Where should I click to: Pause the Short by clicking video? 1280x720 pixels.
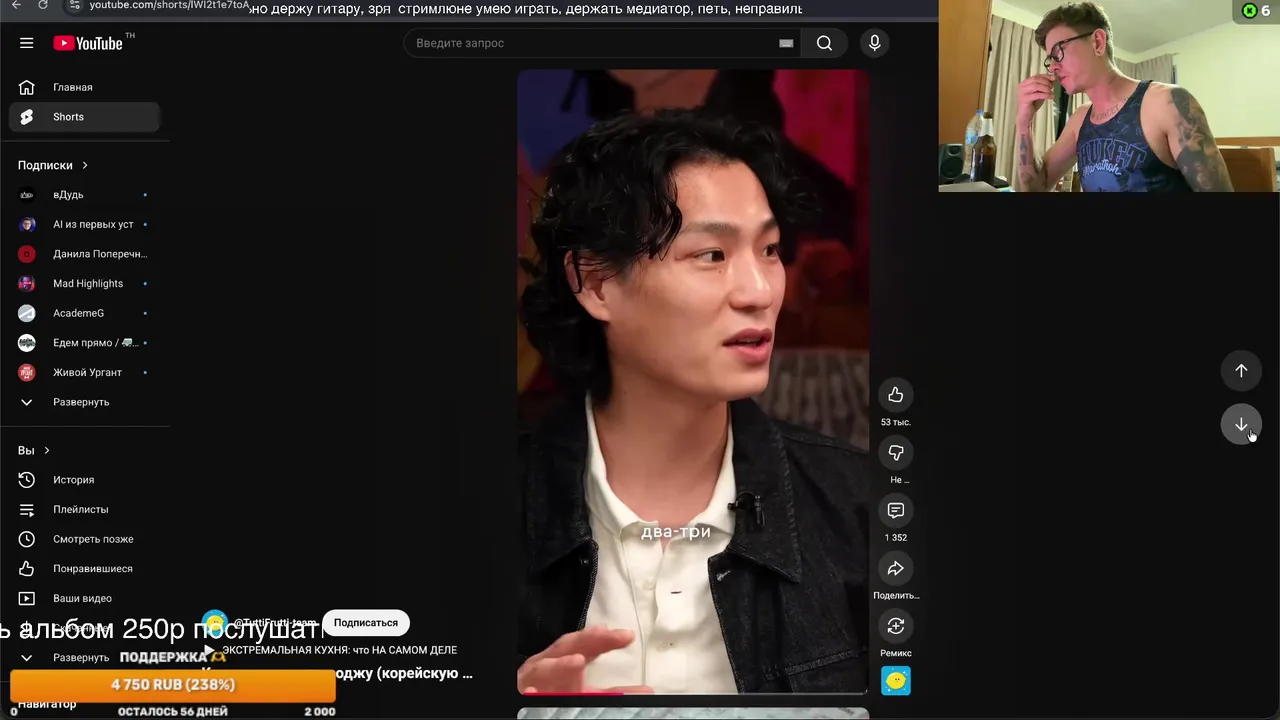(693, 380)
